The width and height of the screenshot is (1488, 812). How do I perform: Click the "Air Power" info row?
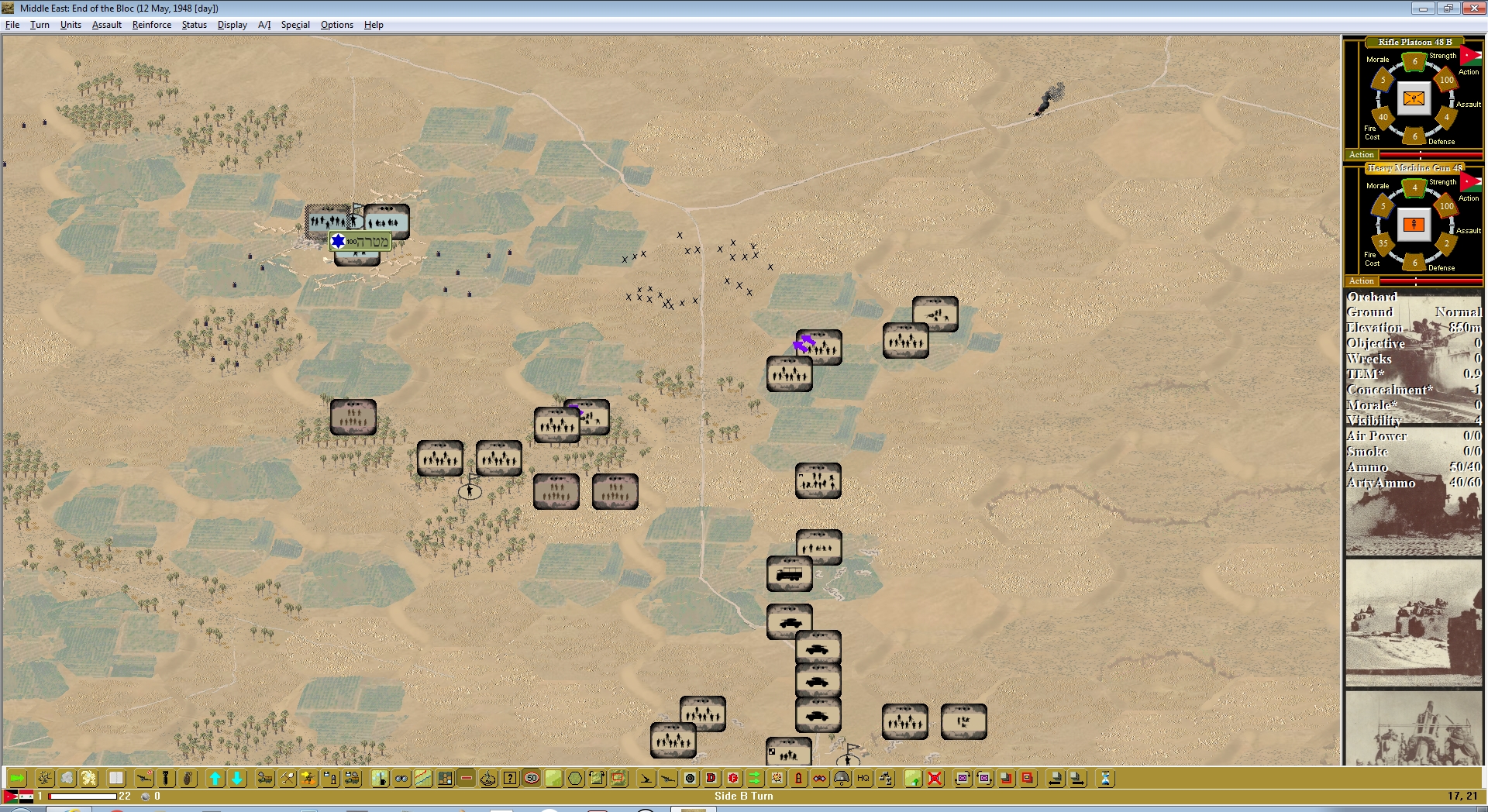(1414, 436)
